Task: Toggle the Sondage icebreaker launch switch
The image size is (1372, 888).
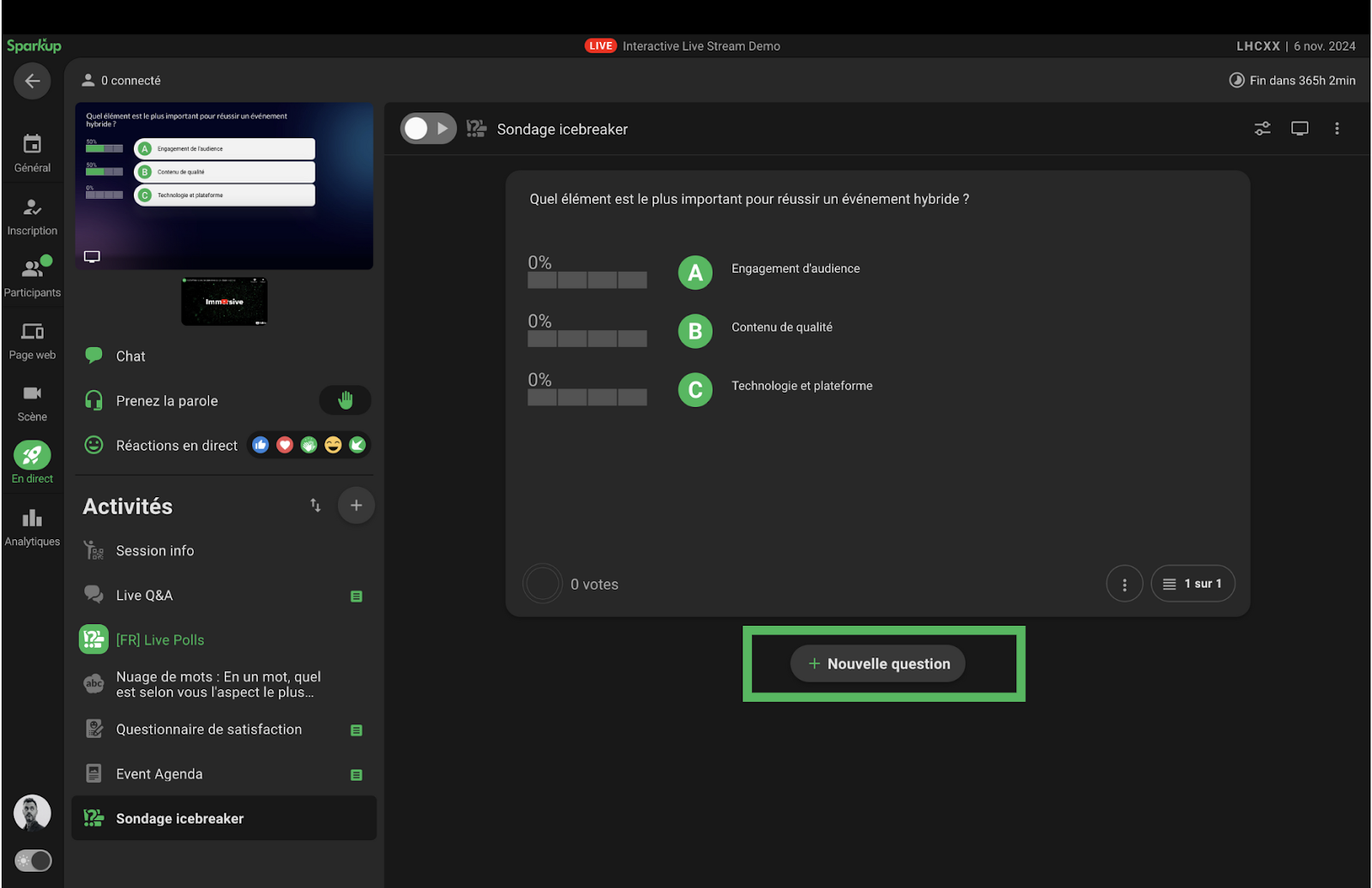Action: (x=428, y=129)
